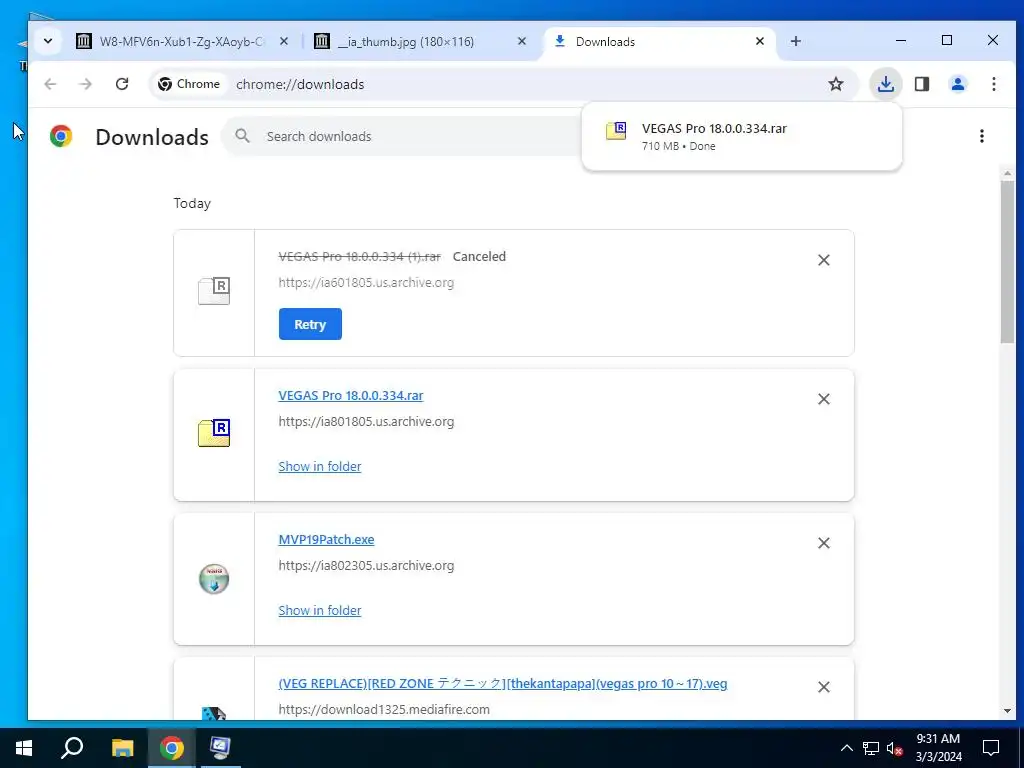Show MVP19Patch.exe in folder
Viewport: 1024px width, 768px height.
(319, 611)
